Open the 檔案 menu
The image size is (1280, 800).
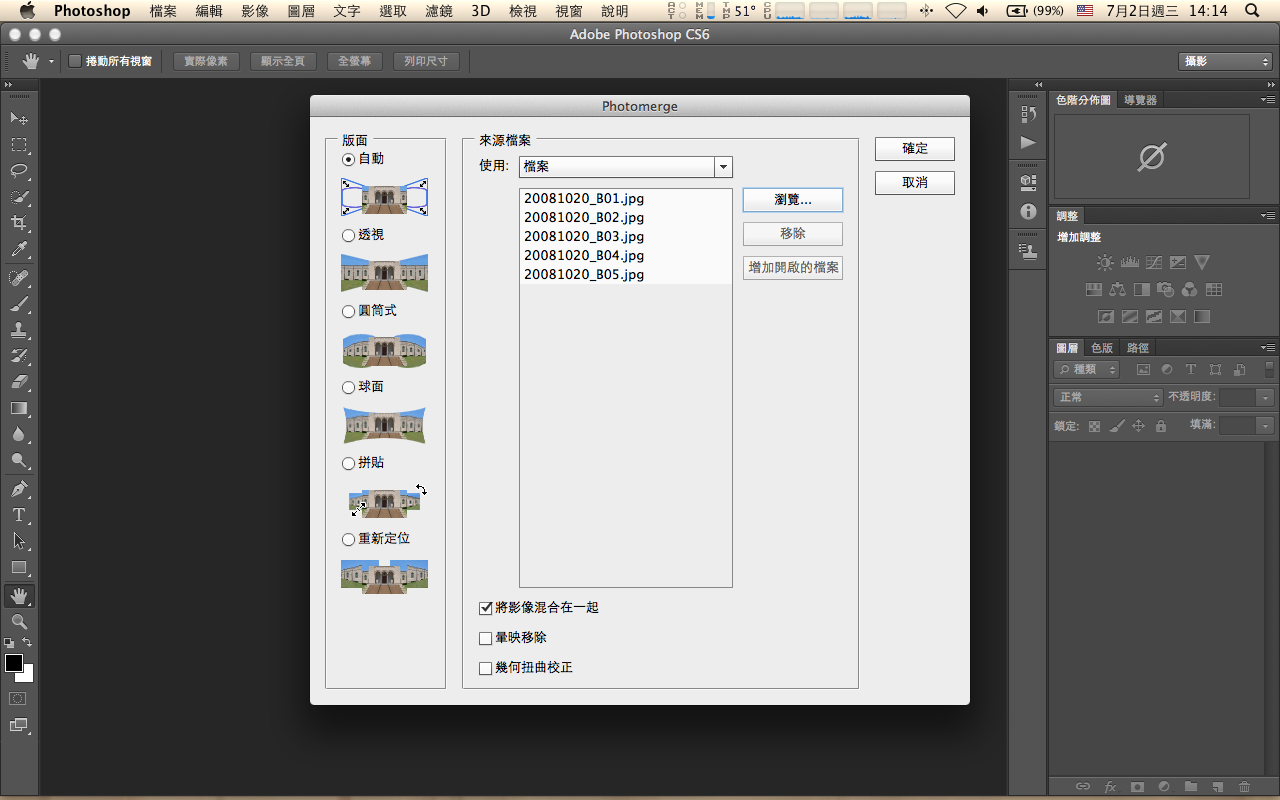pyautogui.click(x=163, y=11)
